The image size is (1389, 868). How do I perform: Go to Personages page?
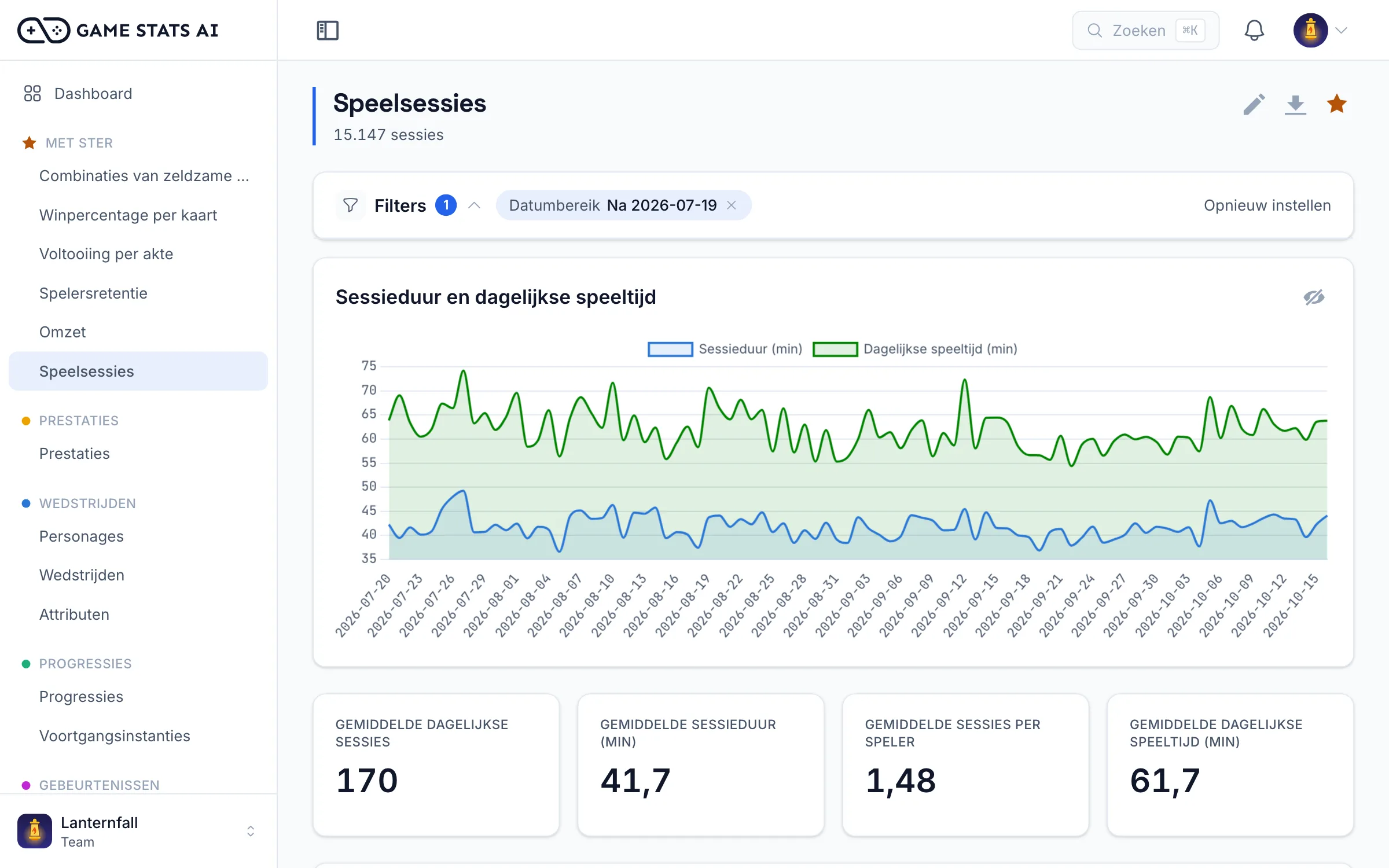tap(138, 536)
